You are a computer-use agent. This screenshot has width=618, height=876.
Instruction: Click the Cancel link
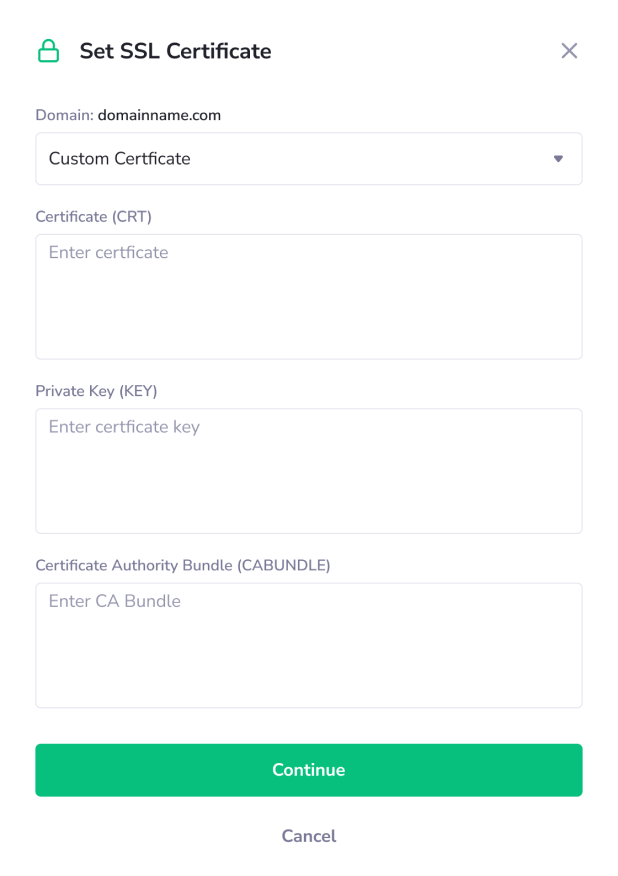308,836
